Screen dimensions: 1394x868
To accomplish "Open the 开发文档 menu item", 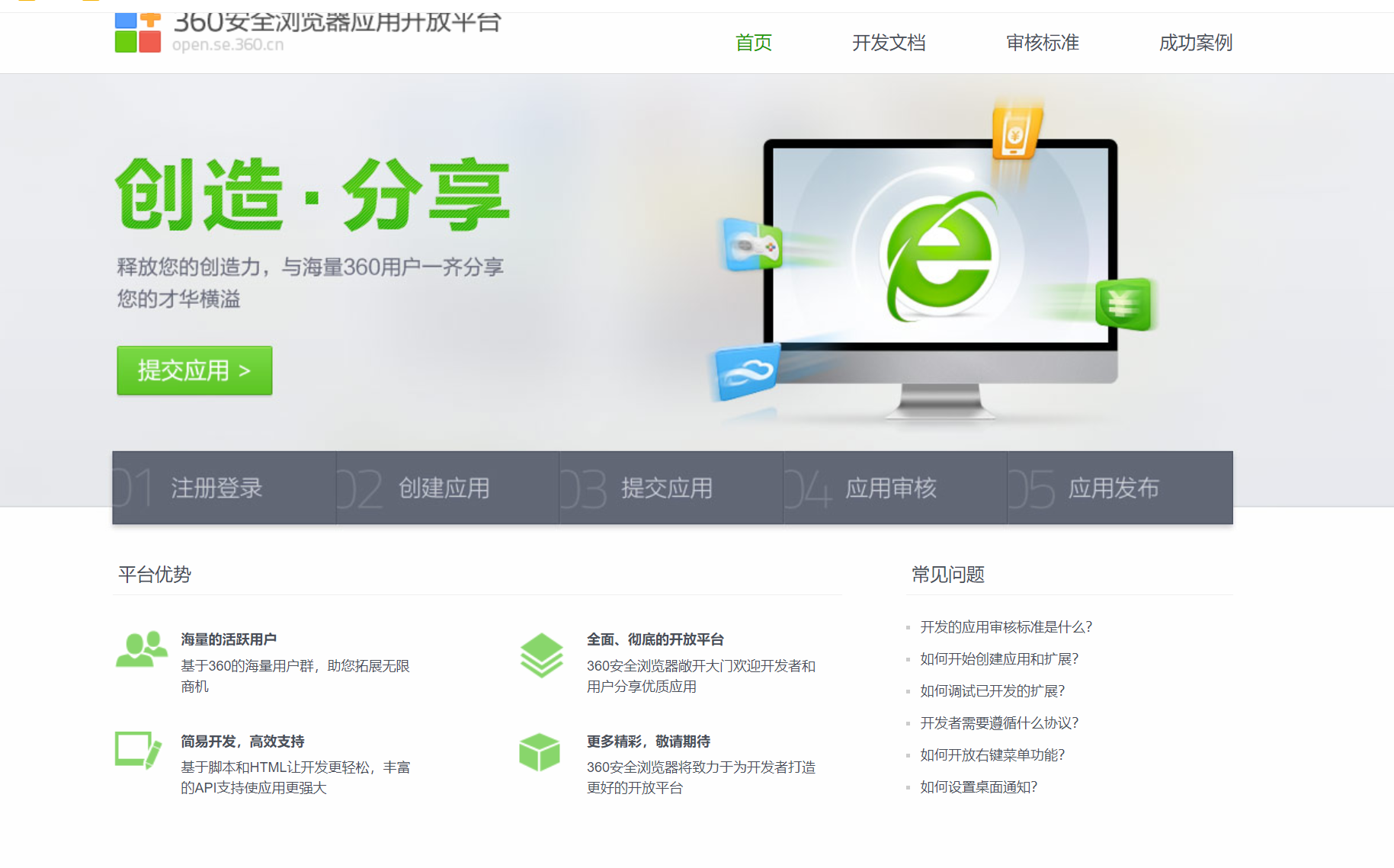I will (889, 43).
